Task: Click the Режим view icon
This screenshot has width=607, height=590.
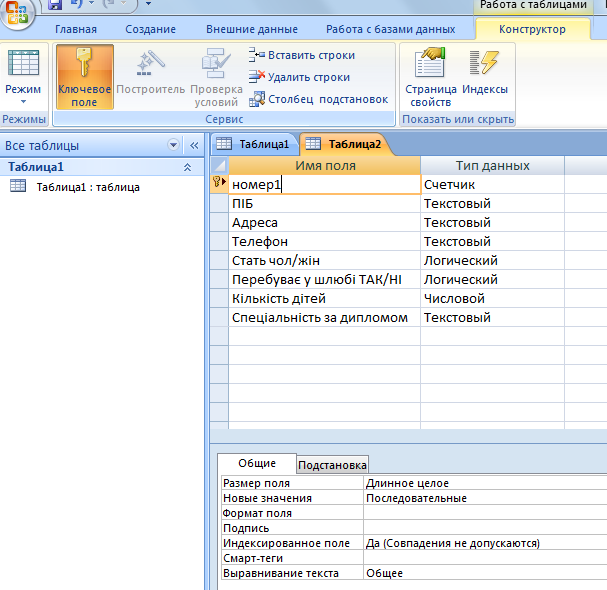Action: (x=24, y=63)
